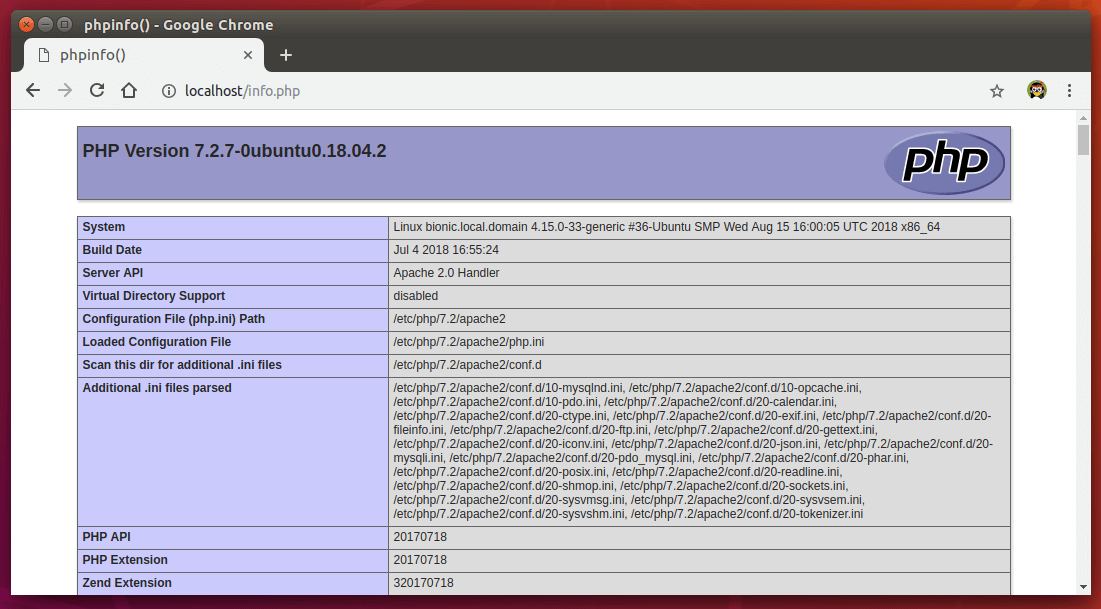The image size is (1101, 609).
Task: Click the scrollbar up arrow
Action: (x=1083, y=118)
